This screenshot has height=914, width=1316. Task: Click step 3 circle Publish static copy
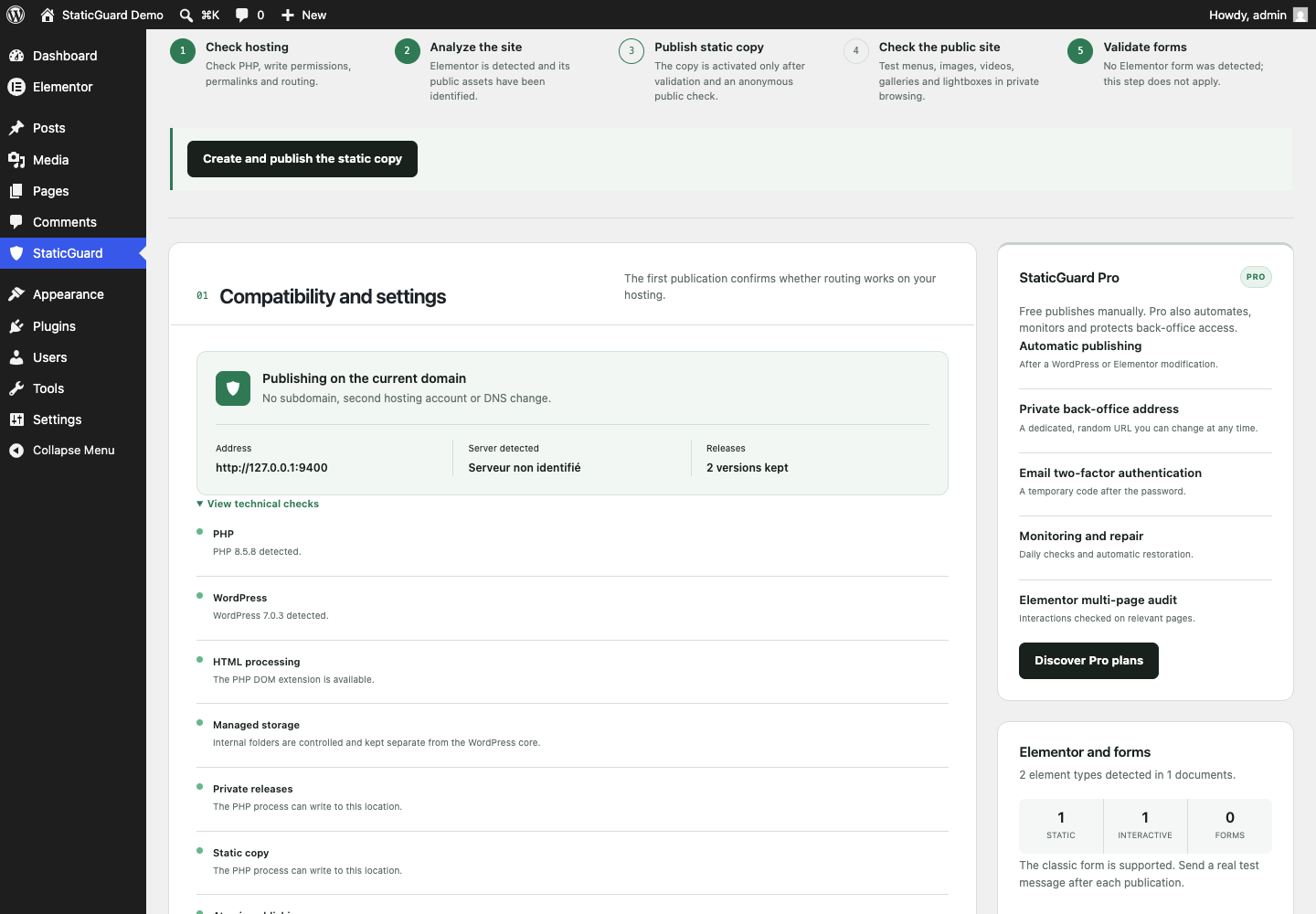pyautogui.click(x=631, y=51)
